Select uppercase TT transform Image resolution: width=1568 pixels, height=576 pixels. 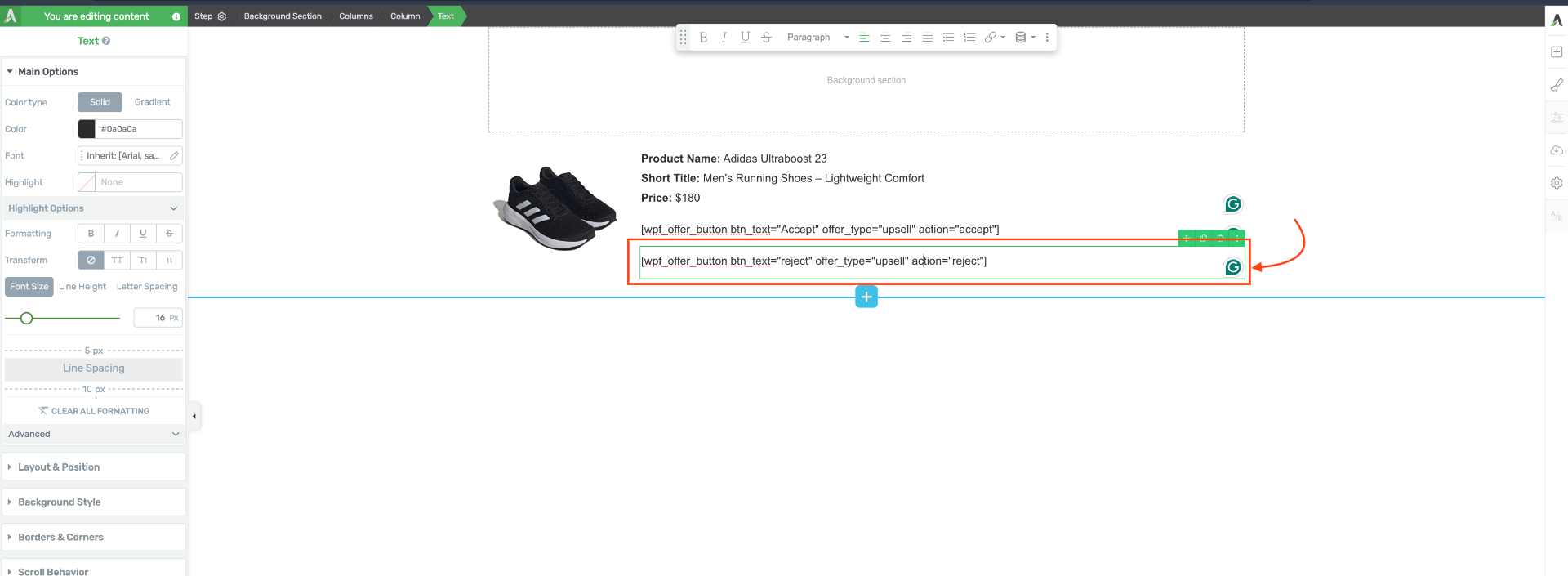coord(117,260)
